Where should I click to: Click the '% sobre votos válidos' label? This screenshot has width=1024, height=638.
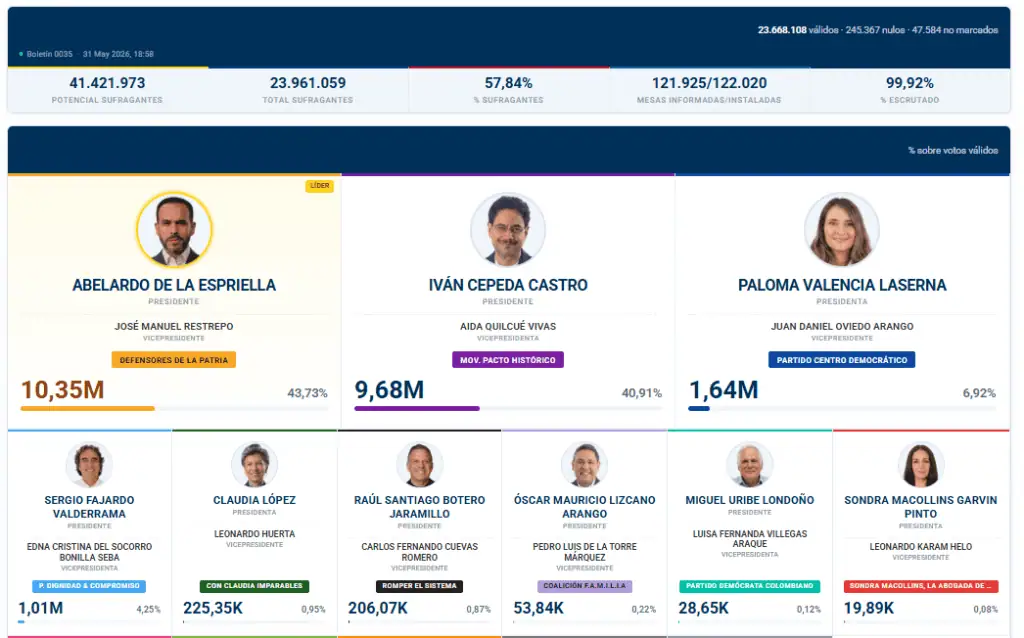pyautogui.click(x=953, y=151)
